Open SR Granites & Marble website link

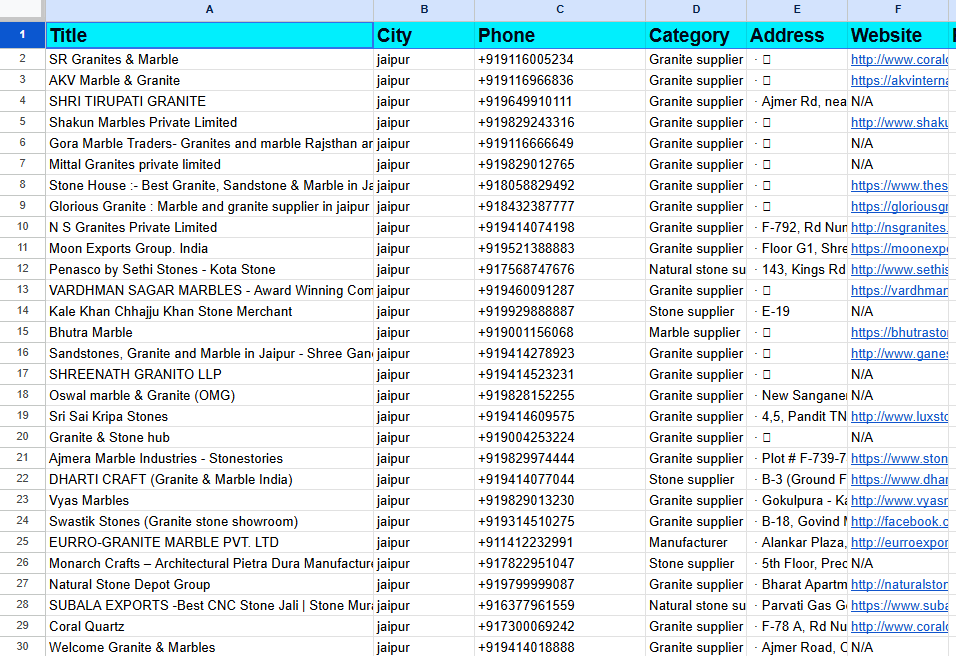899,60
